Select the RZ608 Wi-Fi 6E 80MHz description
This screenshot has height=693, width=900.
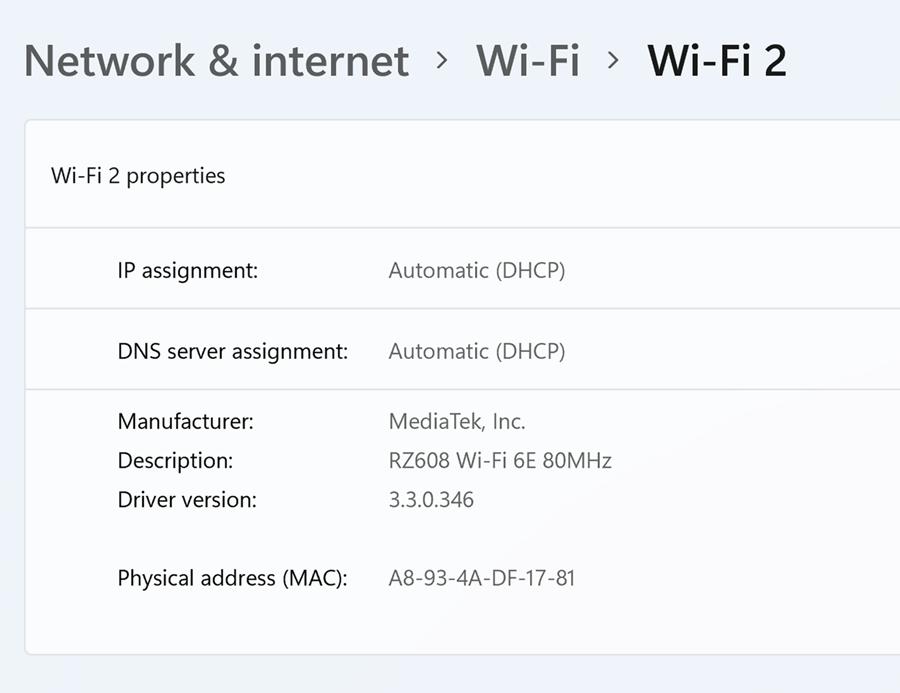tap(501, 461)
